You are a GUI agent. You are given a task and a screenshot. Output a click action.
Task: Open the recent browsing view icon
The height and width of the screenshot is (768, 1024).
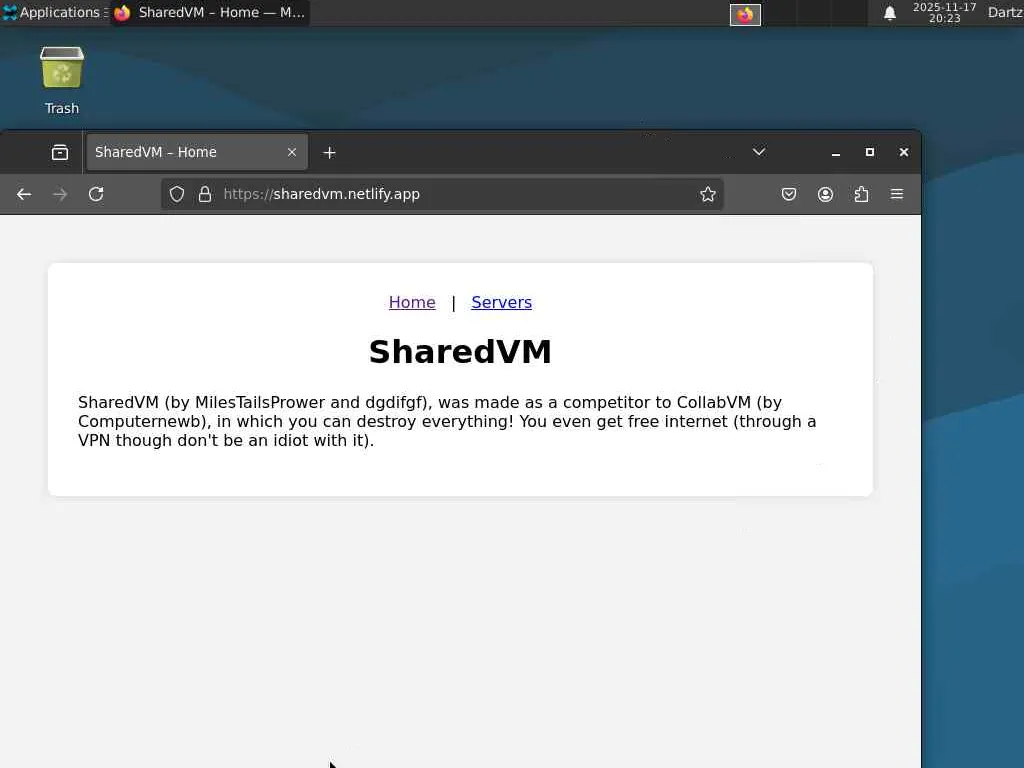tap(60, 152)
